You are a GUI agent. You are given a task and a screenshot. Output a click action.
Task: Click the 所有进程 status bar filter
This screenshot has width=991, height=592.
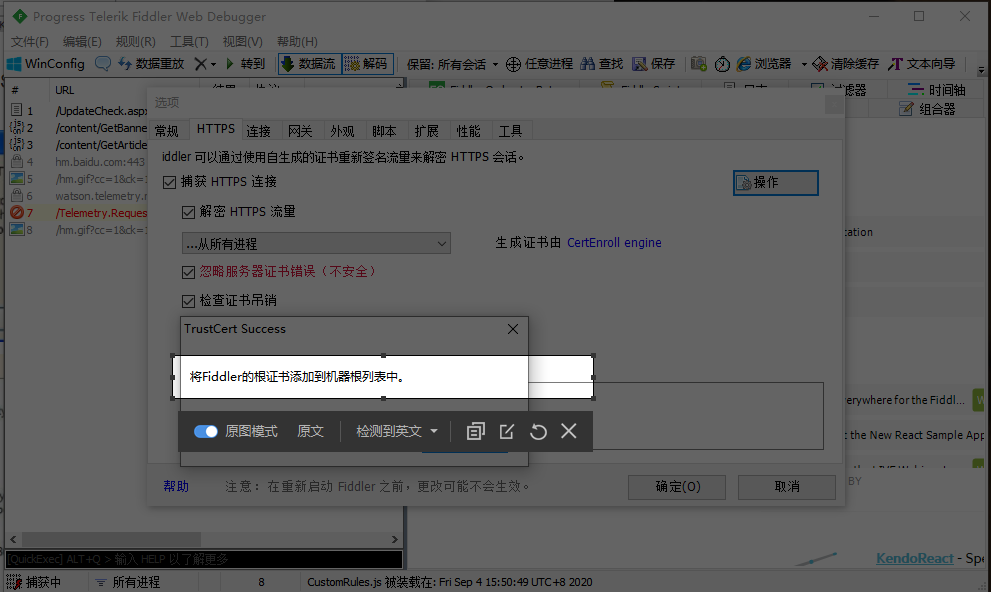pyautogui.click(x=127, y=582)
